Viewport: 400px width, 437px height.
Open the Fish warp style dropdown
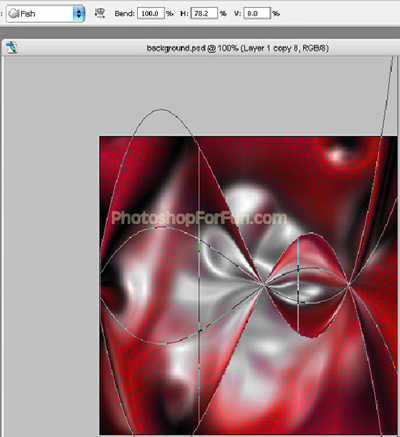click(45, 14)
